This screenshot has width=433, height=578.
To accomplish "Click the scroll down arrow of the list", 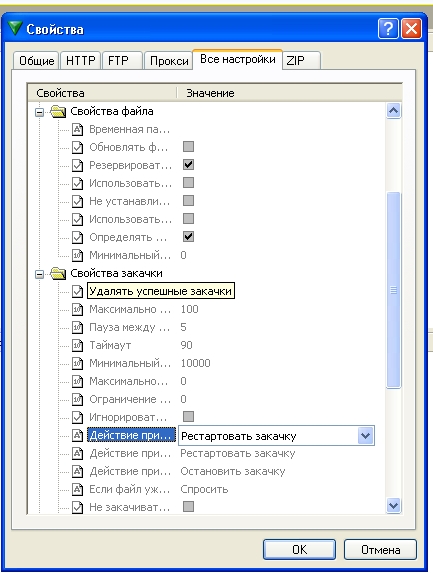I will [x=393, y=505].
